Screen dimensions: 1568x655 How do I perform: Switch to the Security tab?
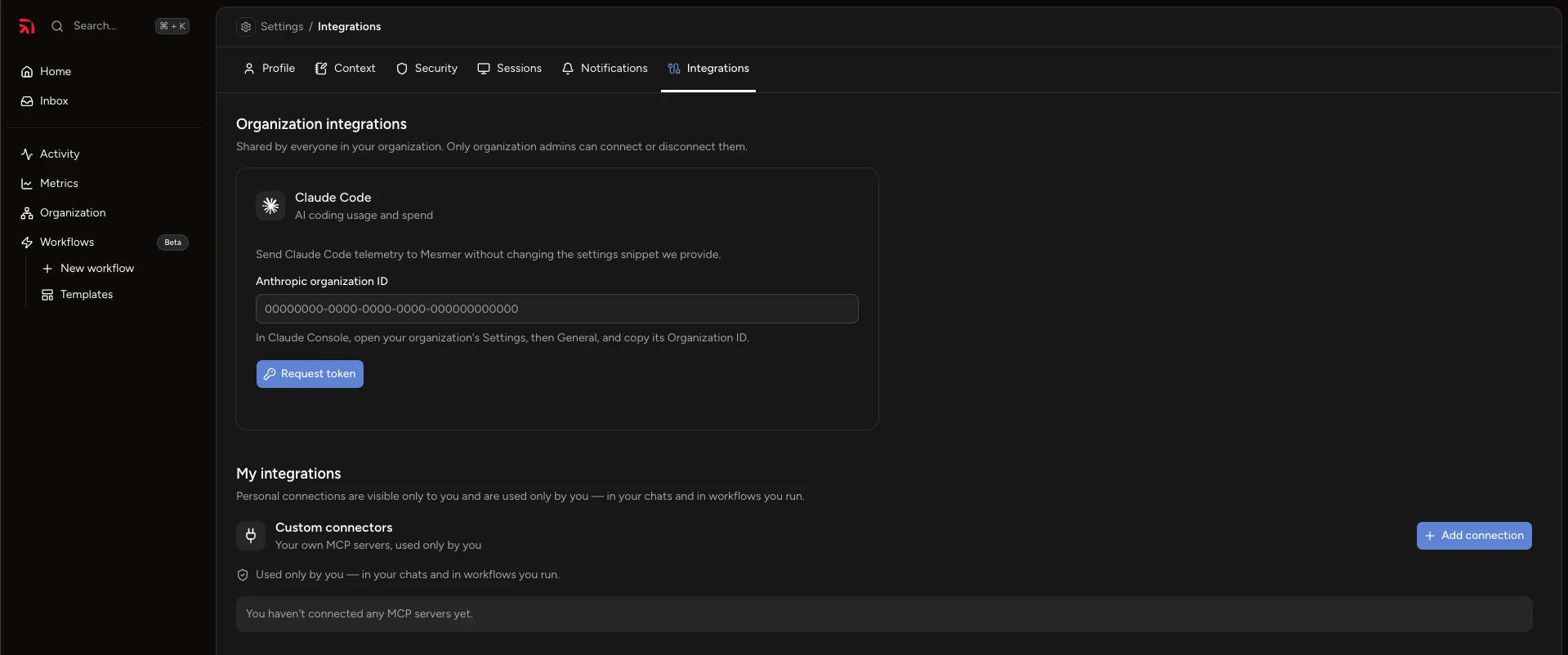tap(427, 69)
